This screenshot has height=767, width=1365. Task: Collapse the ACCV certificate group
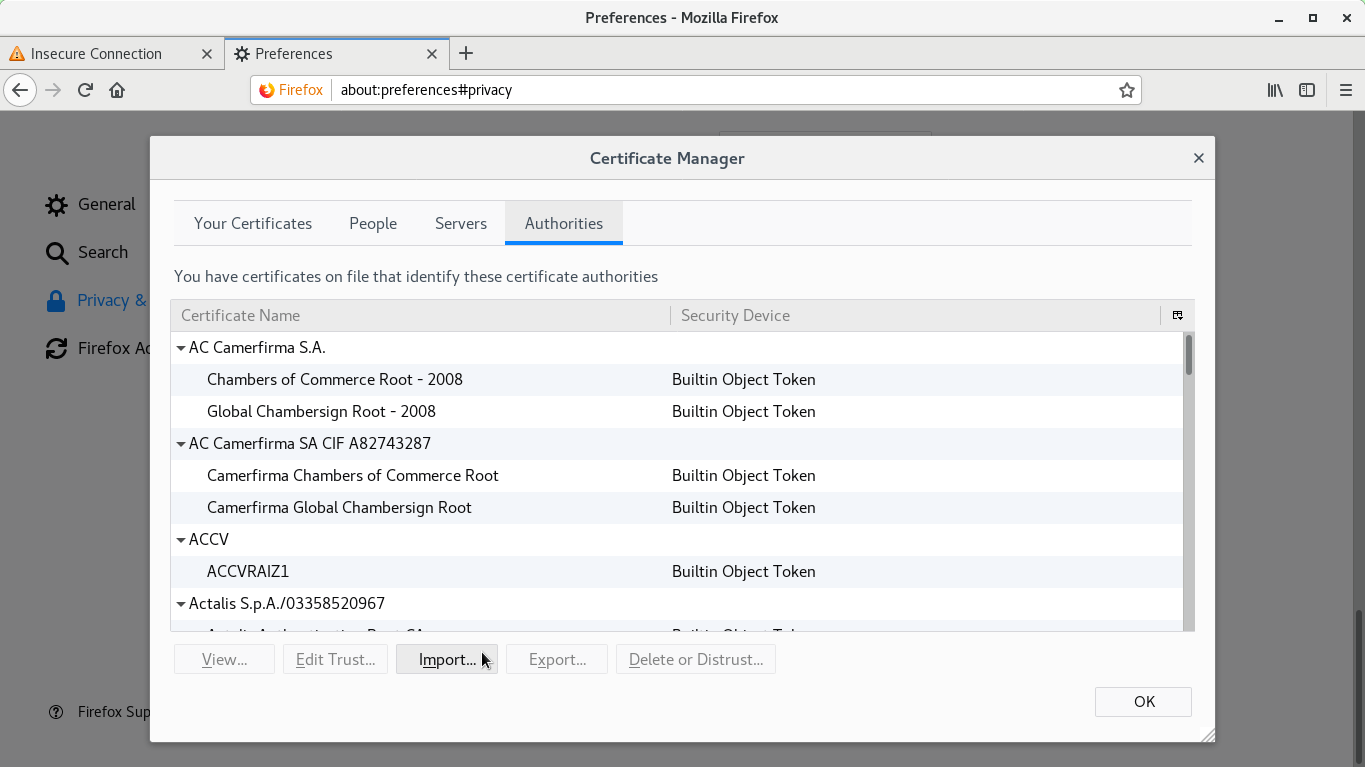(x=181, y=539)
